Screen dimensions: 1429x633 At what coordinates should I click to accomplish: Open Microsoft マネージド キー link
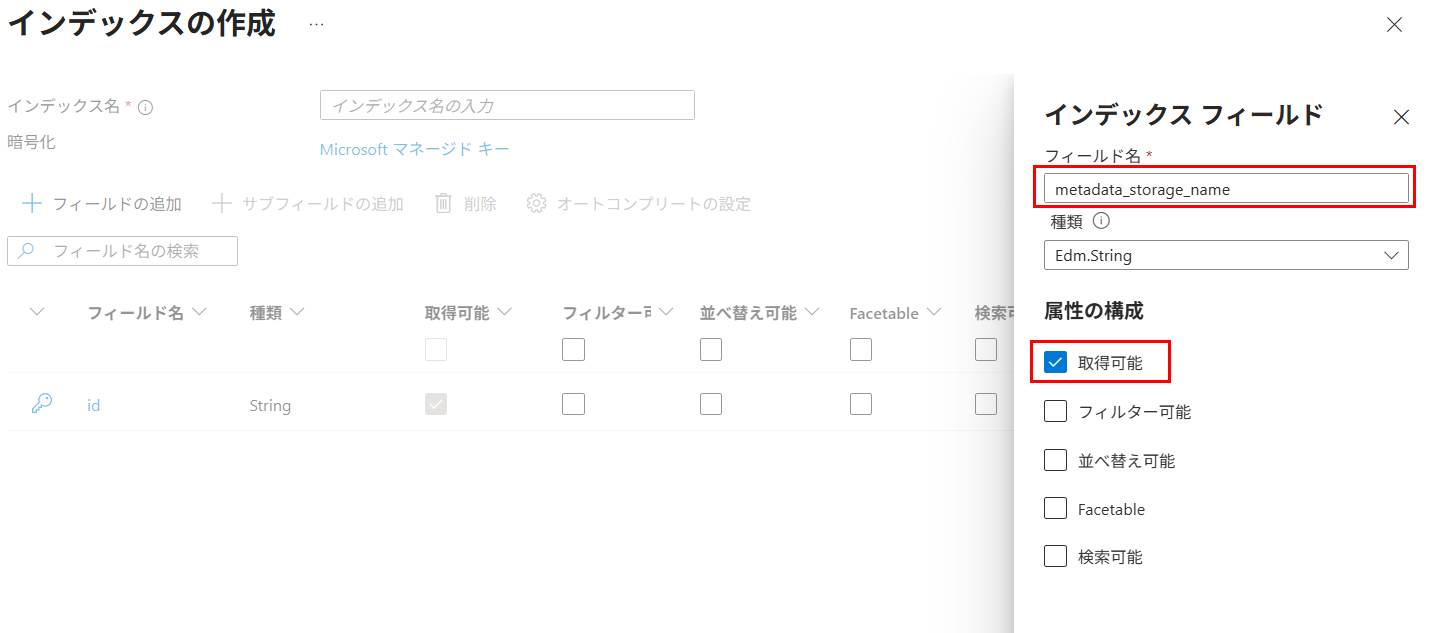[414, 149]
